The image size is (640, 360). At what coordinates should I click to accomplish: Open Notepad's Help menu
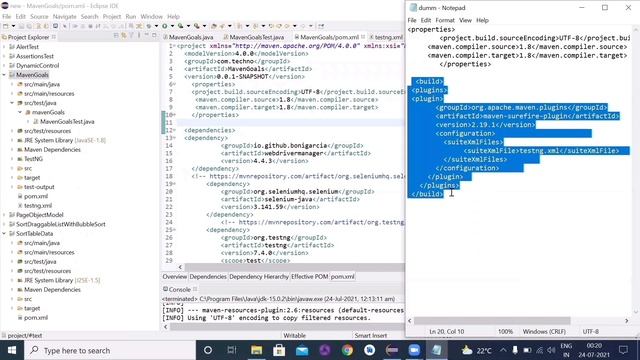click(482, 20)
